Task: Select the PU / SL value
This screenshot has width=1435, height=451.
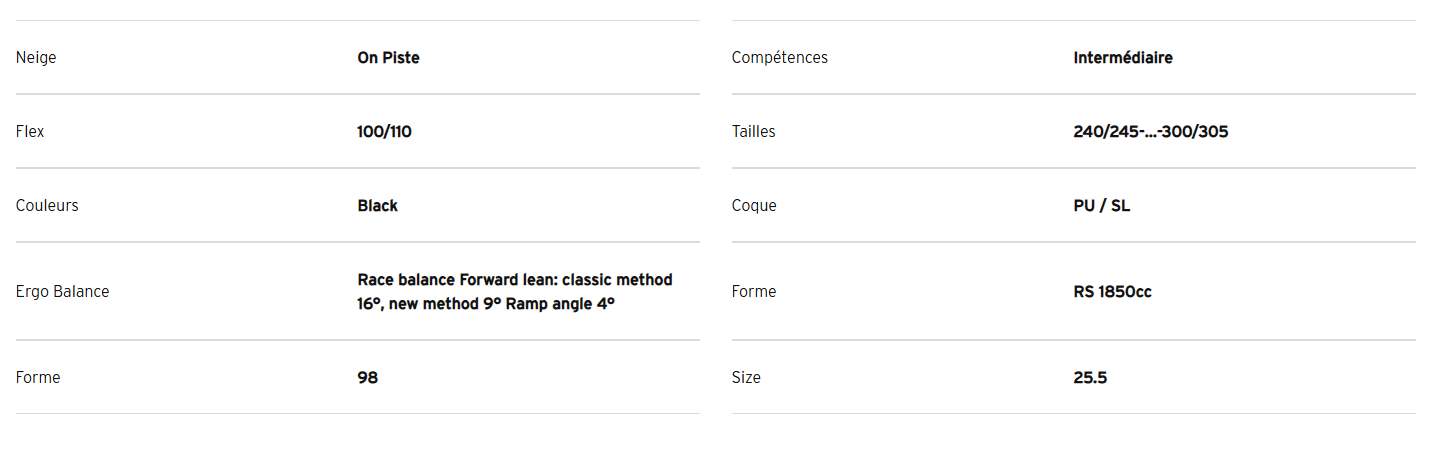Action: pyautogui.click(x=1102, y=206)
